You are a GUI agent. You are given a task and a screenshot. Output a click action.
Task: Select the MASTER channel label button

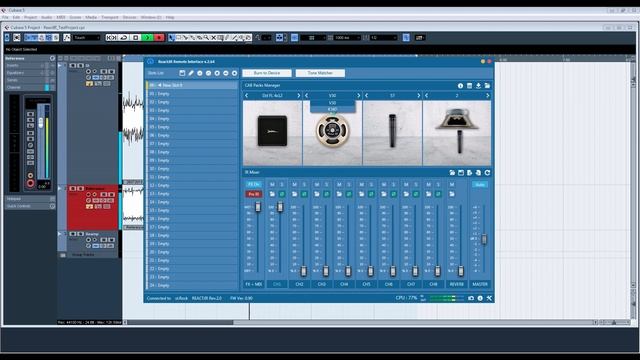(480, 284)
